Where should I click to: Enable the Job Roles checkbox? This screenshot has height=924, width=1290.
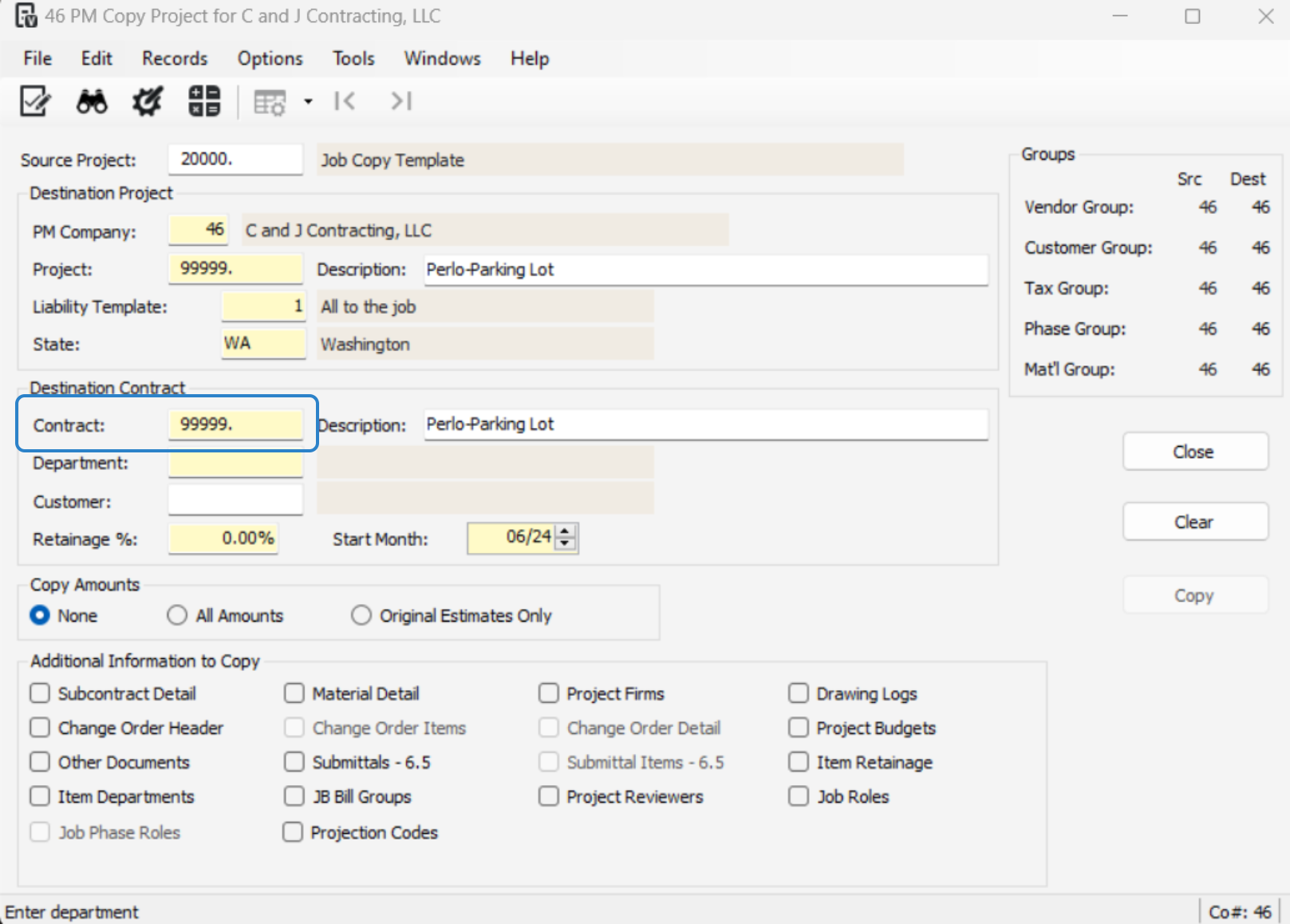799,796
